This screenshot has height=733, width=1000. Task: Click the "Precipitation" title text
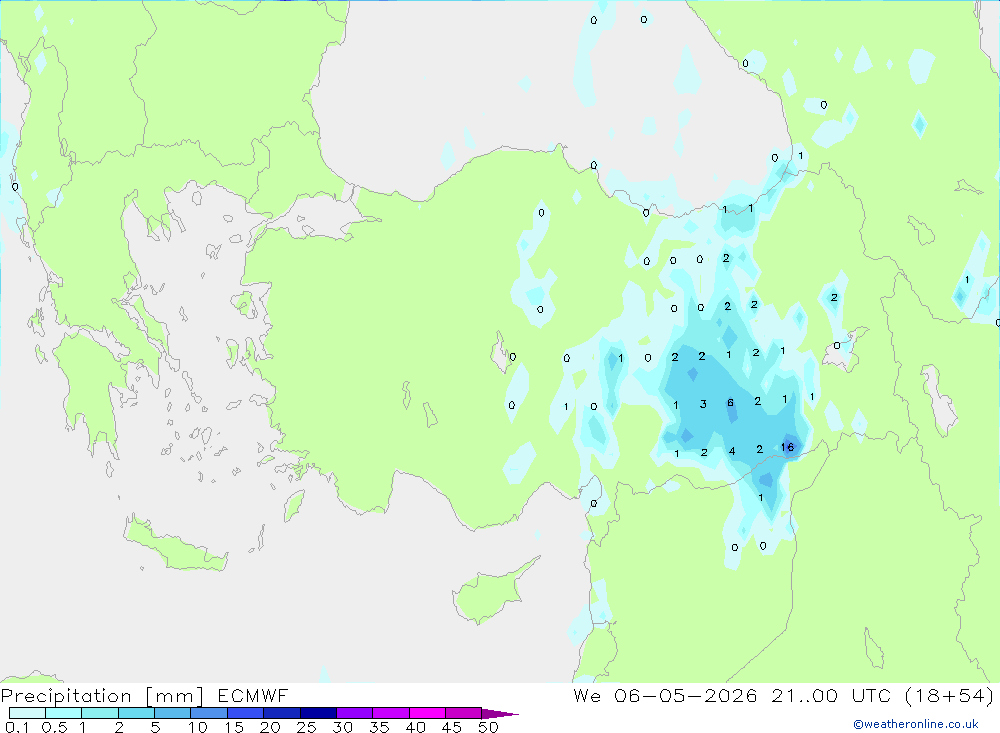click(x=66, y=696)
